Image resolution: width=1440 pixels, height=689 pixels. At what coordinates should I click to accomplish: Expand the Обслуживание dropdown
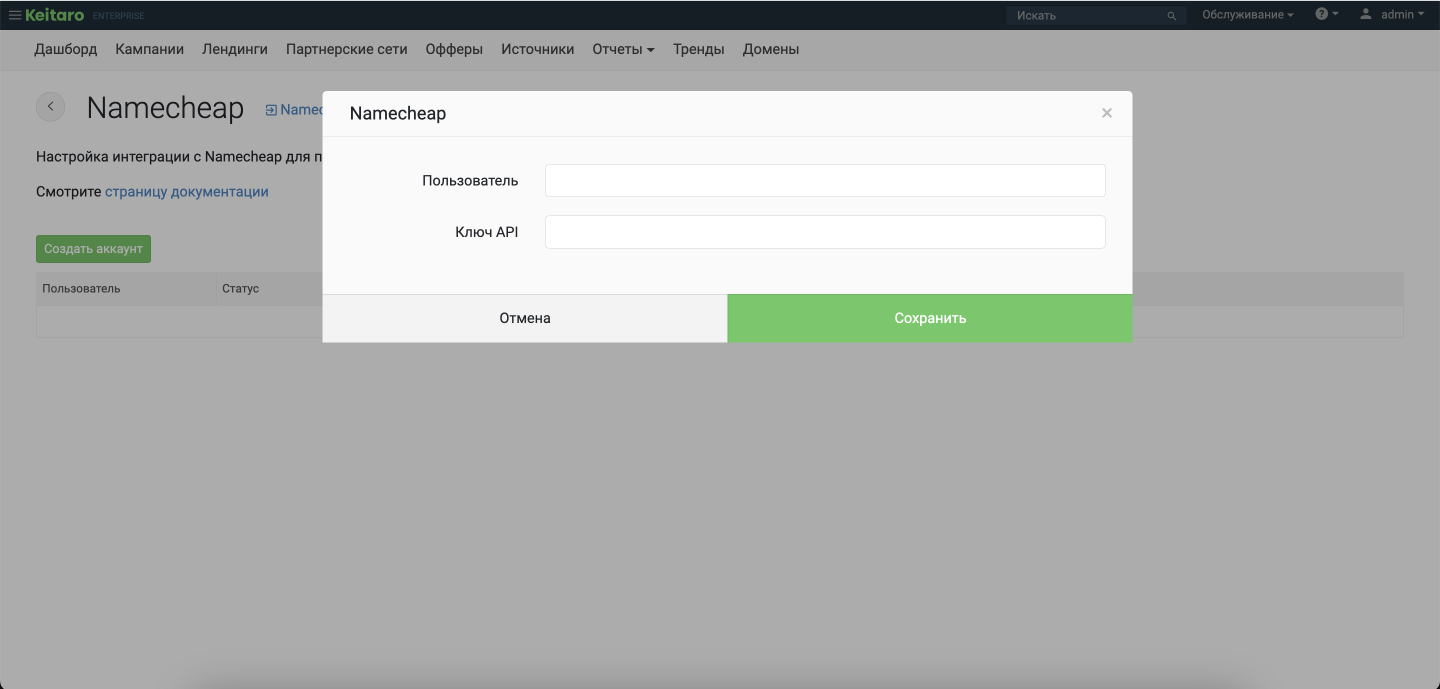click(1248, 15)
